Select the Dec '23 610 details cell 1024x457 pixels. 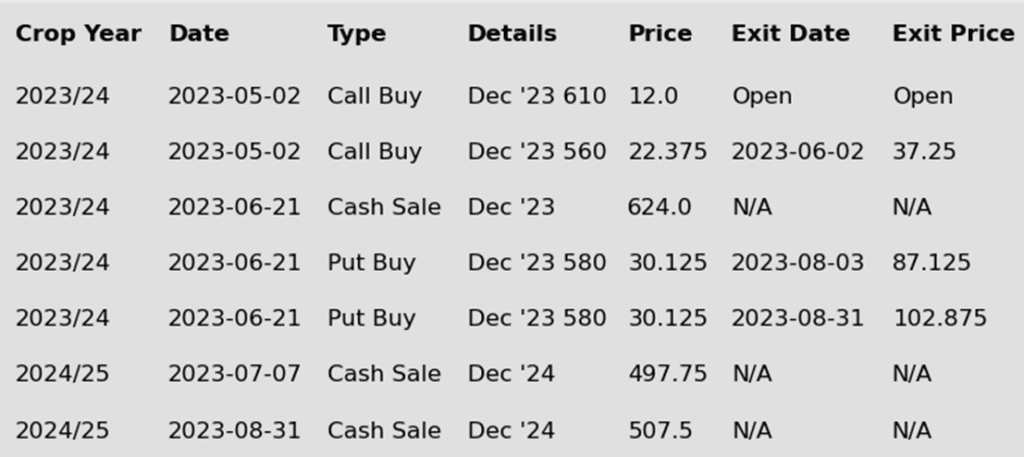coord(537,96)
